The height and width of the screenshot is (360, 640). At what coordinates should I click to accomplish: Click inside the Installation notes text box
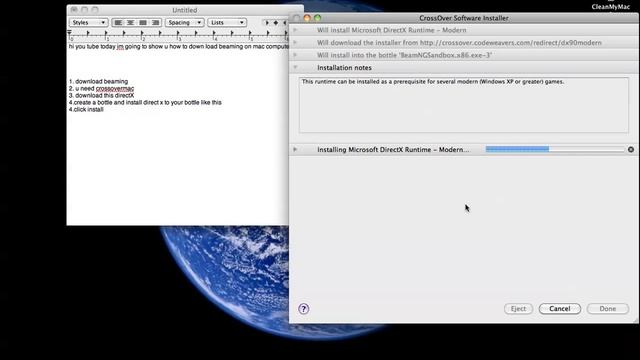click(x=464, y=105)
